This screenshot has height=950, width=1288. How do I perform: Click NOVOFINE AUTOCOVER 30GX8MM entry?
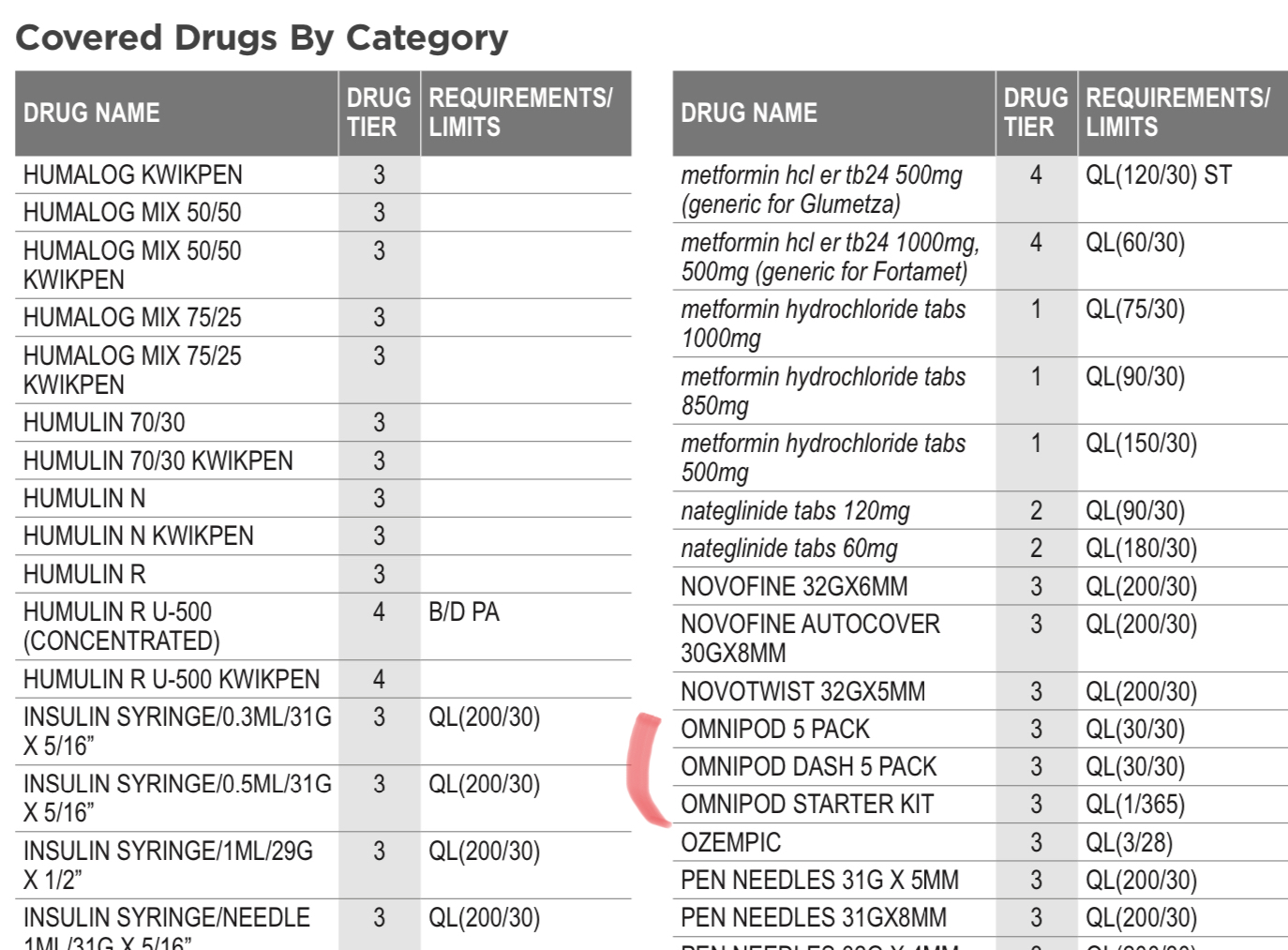click(810, 639)
